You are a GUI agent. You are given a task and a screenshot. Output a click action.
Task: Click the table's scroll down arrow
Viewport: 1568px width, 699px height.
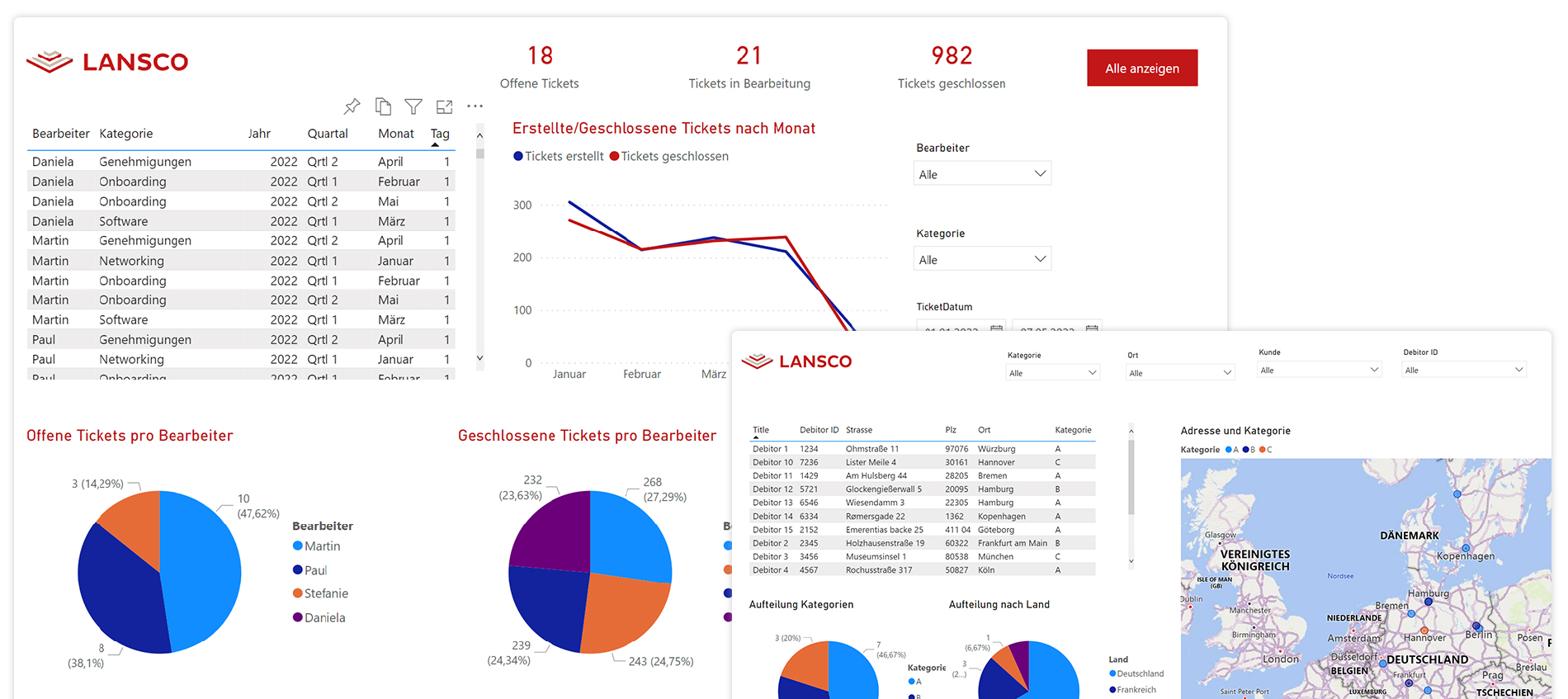point(480,358)
